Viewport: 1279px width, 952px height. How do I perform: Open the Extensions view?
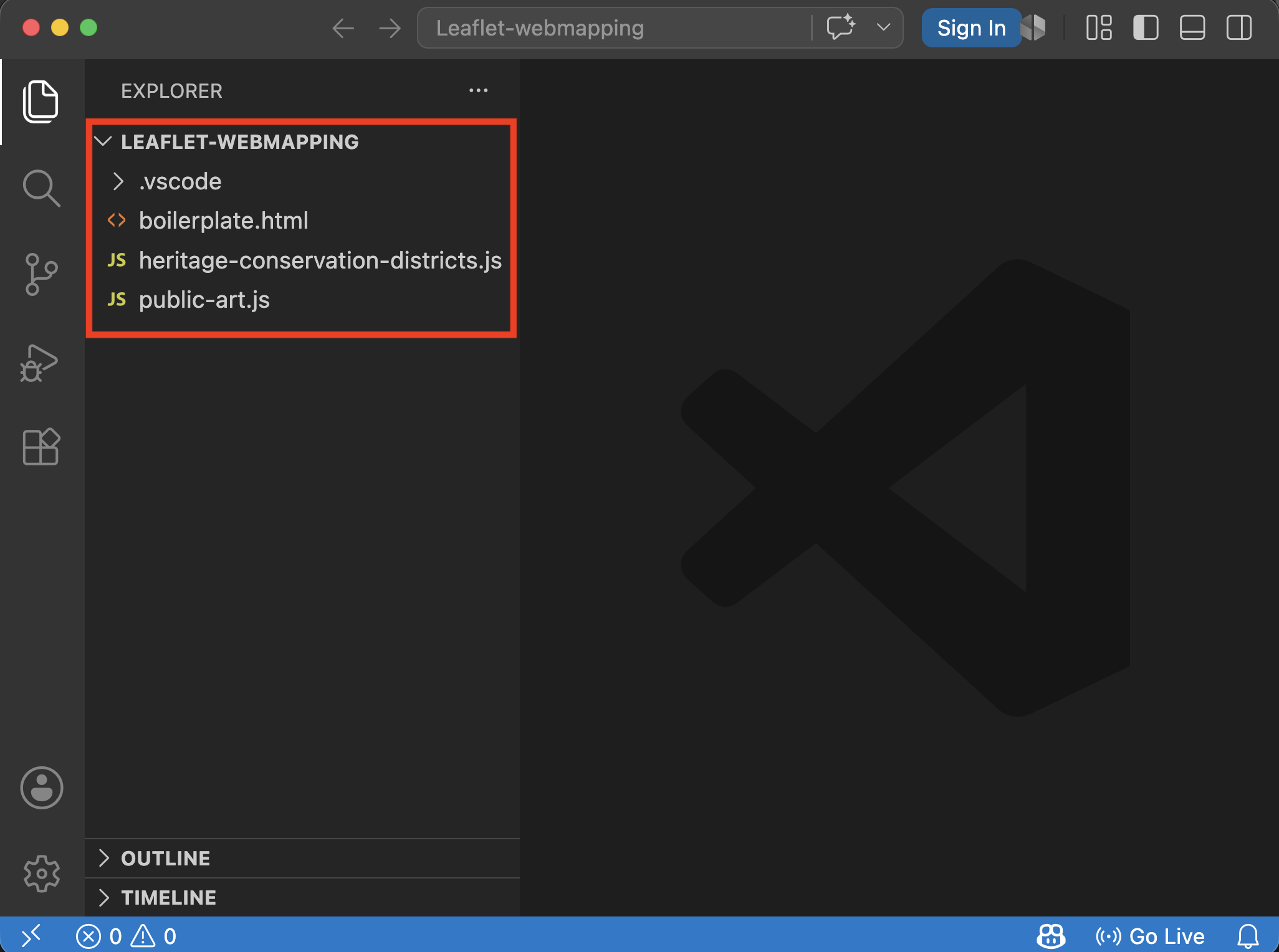coord(41,447)
